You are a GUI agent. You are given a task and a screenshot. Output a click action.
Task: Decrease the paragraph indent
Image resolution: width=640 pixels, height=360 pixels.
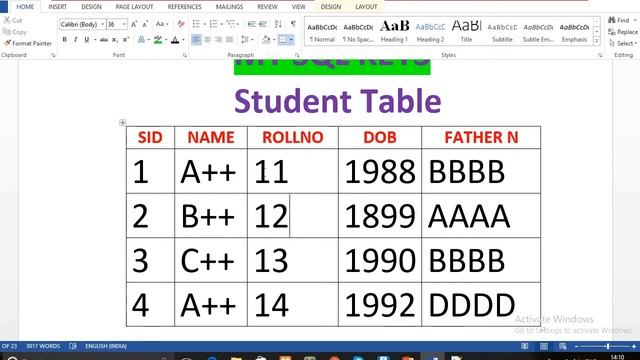pos(251,24)
